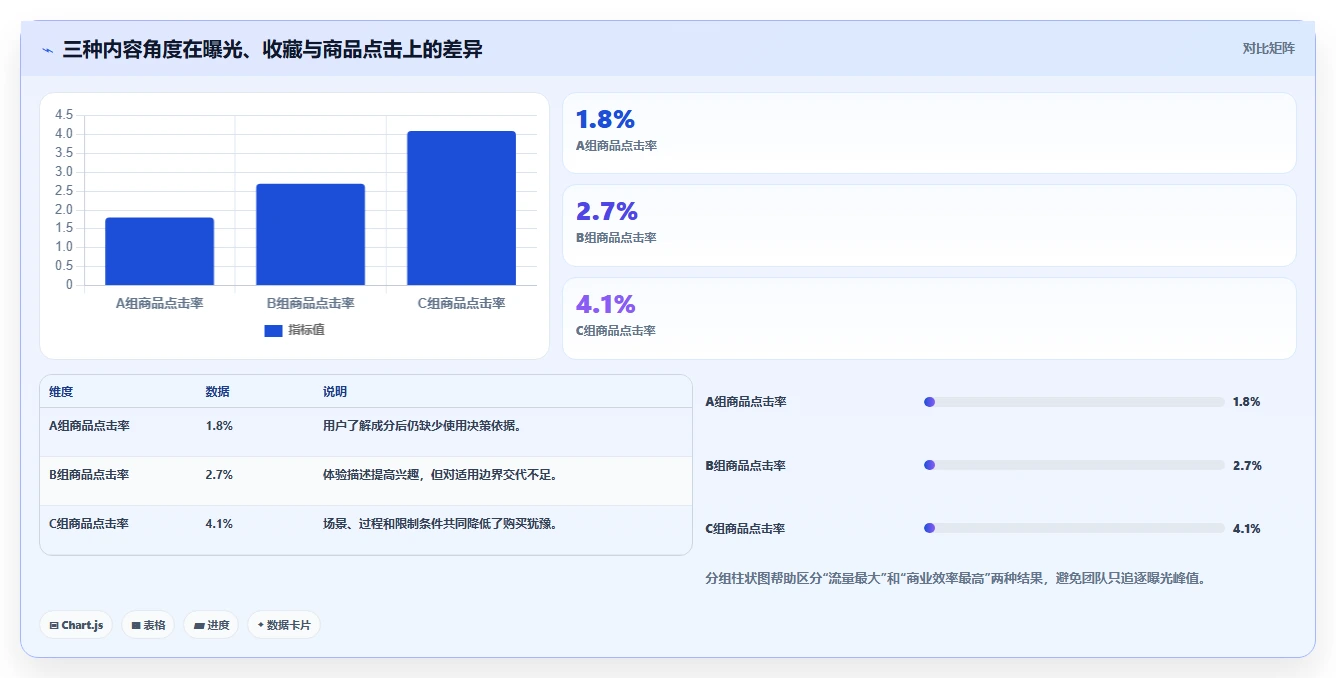
Task: Click the lightning icon beside the title
Action: click(x=47, y=49)
